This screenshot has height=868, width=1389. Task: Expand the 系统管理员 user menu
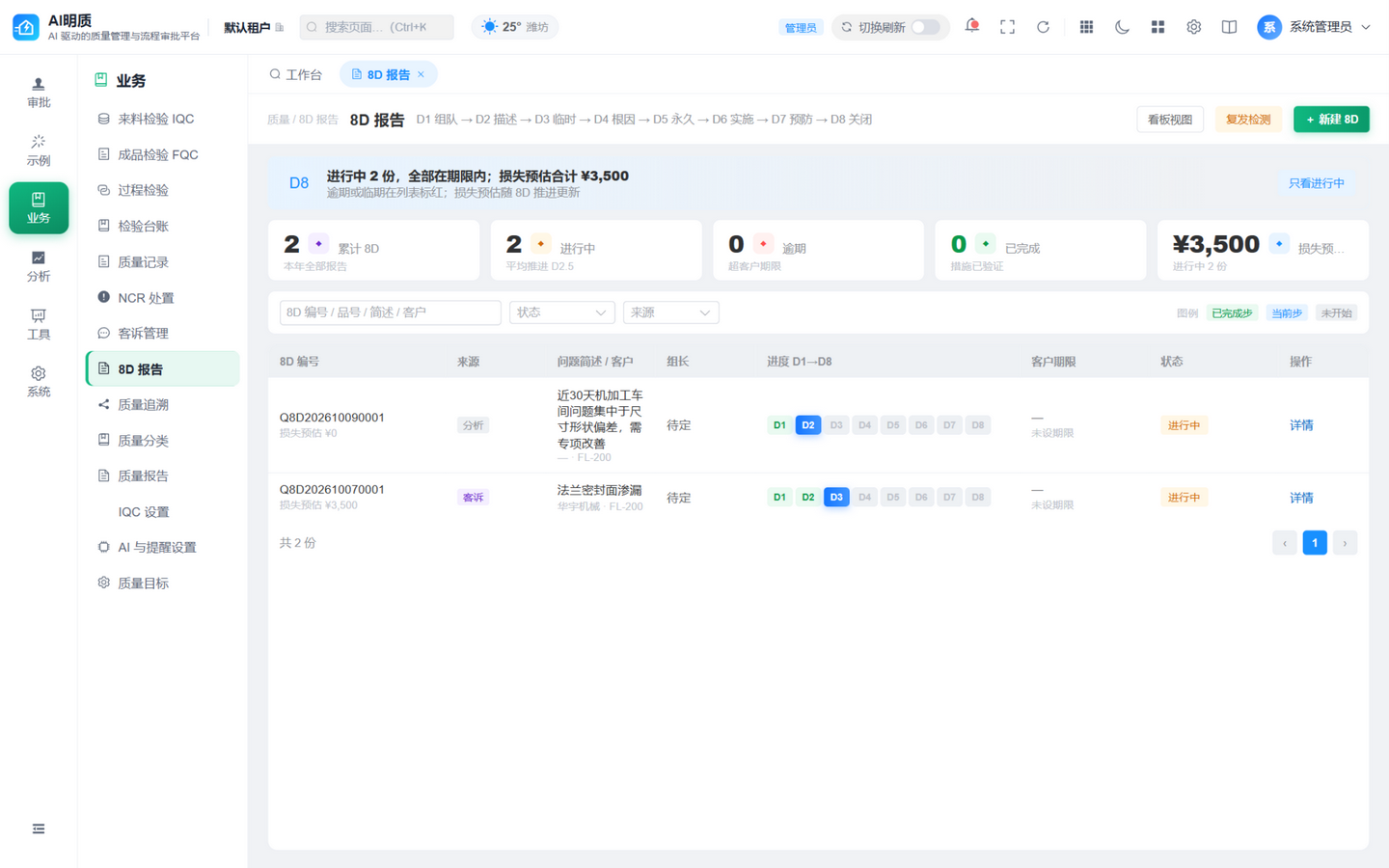click(1314, 27)
